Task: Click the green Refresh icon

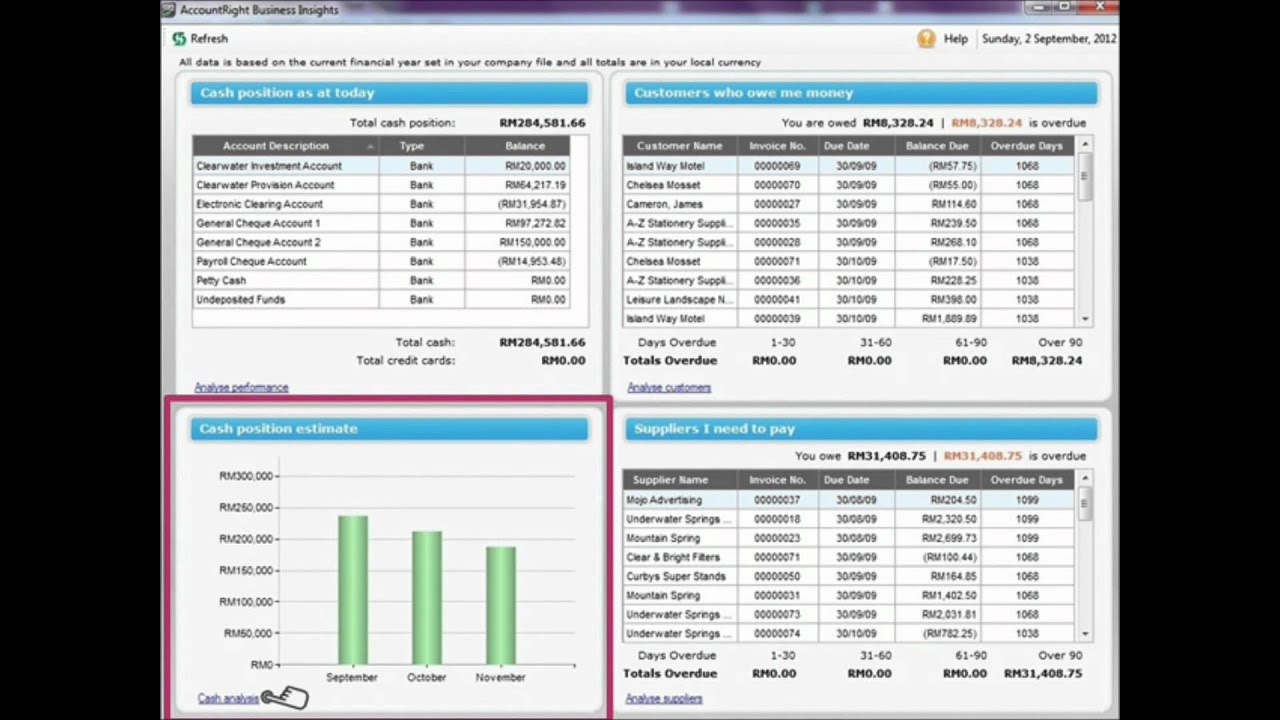Action: point(179,39)
